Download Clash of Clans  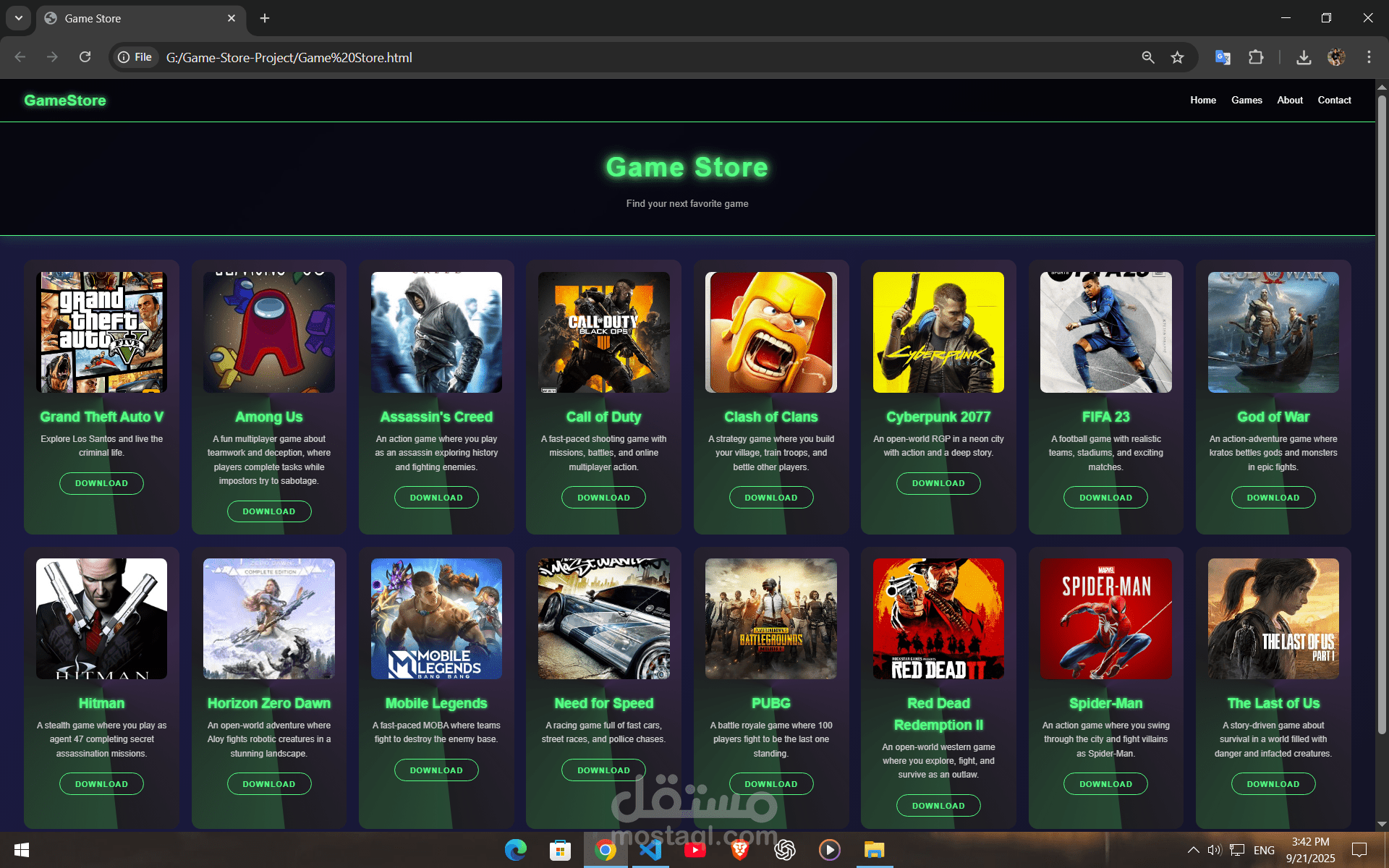click(771, 498)
